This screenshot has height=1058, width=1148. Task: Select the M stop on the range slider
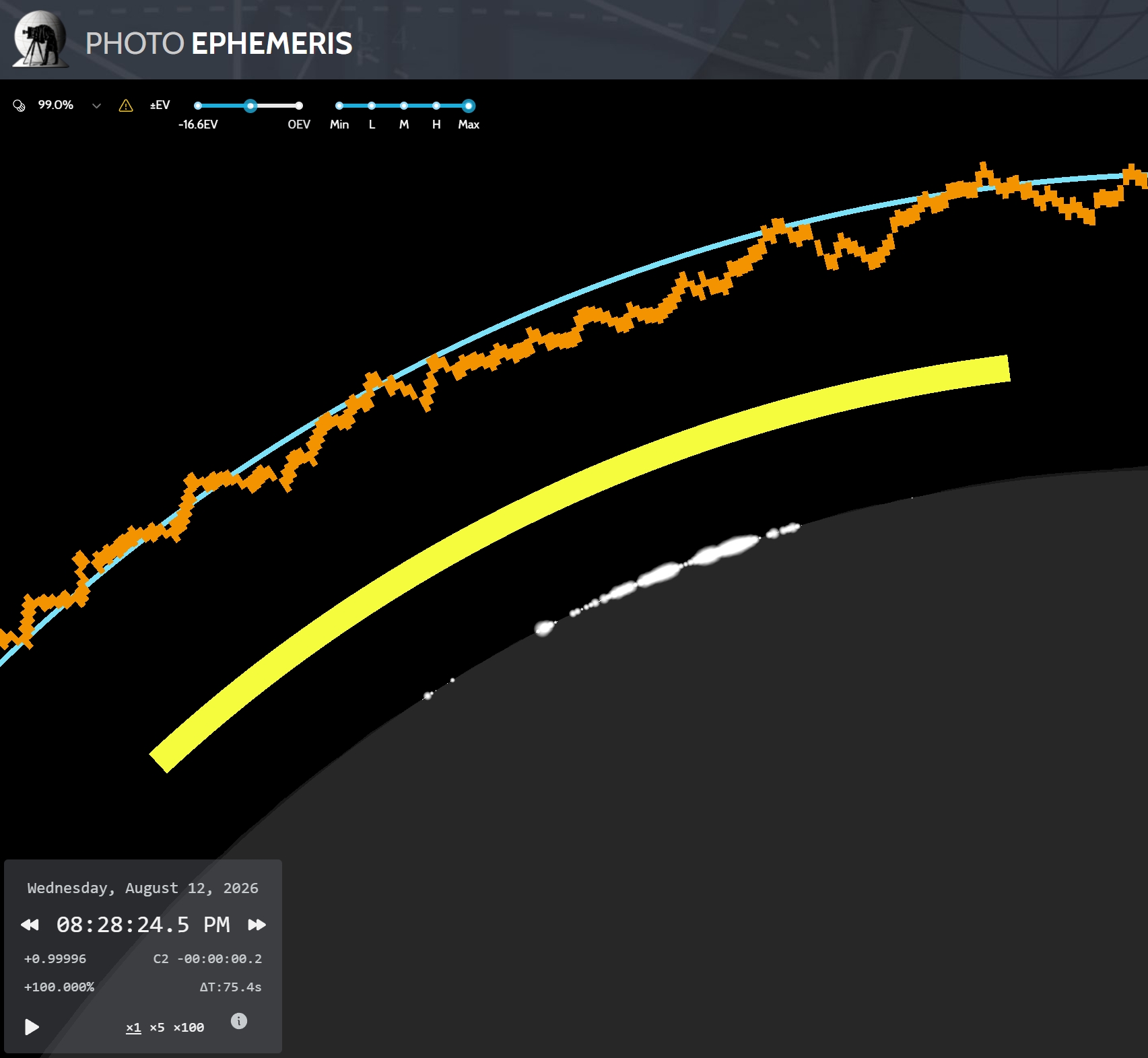403,106
